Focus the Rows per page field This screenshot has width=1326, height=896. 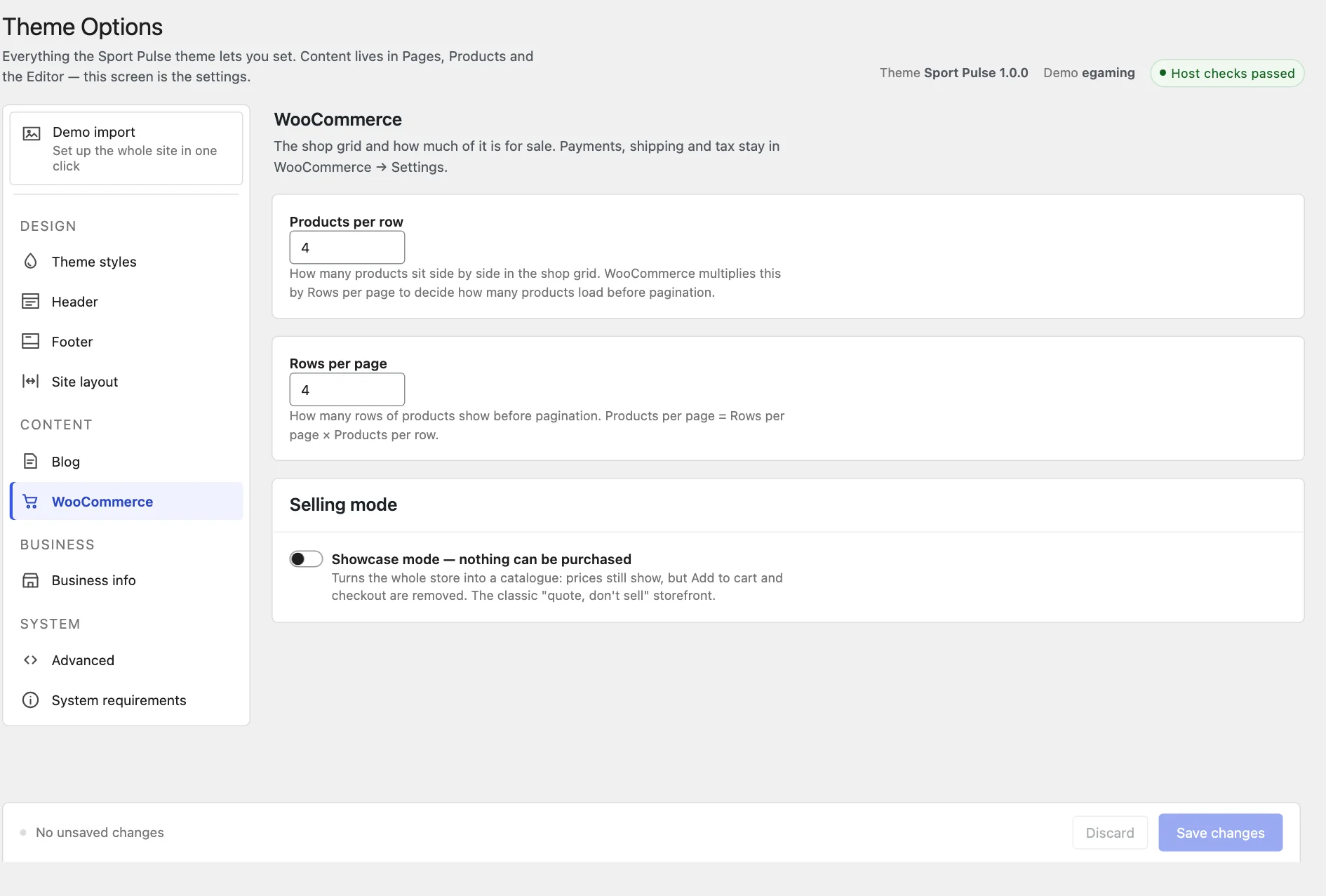(347, 389)
